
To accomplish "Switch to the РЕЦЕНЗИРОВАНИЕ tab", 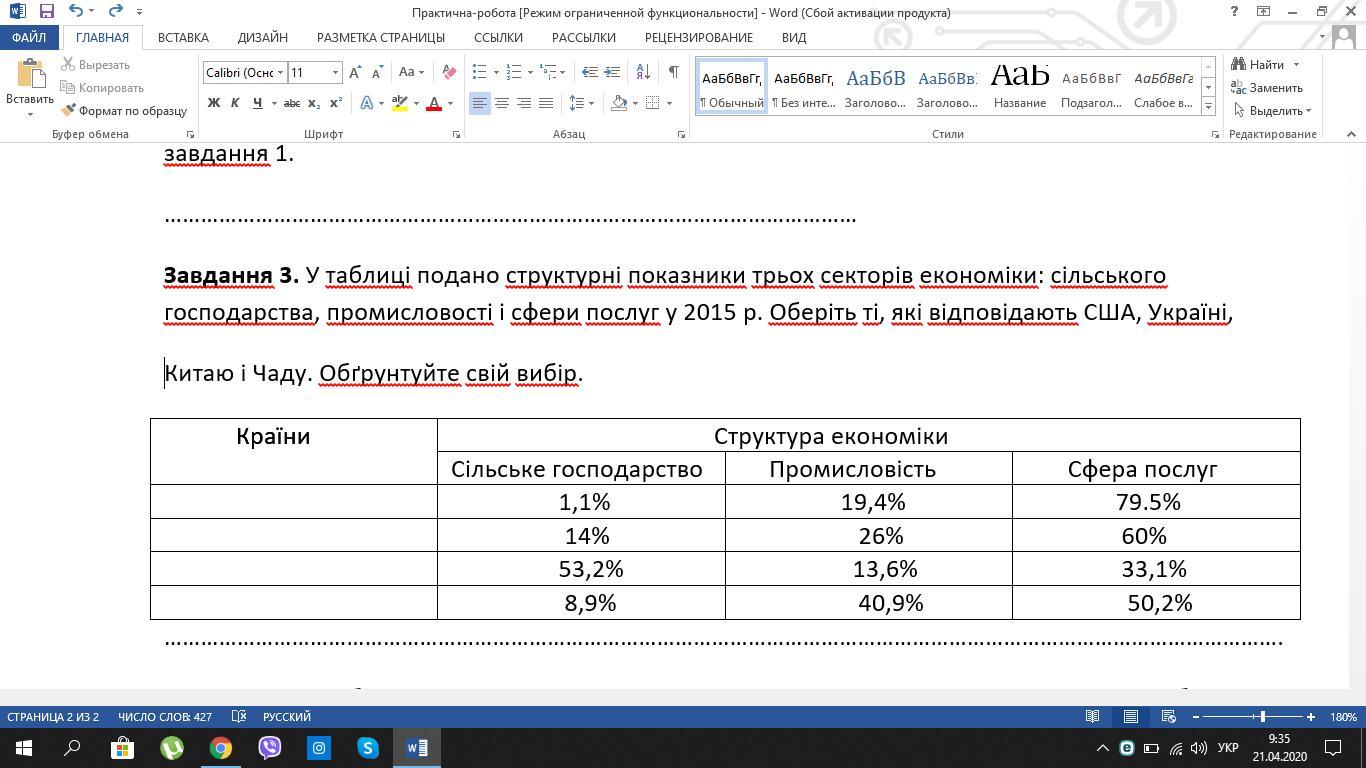I will 698,37.
